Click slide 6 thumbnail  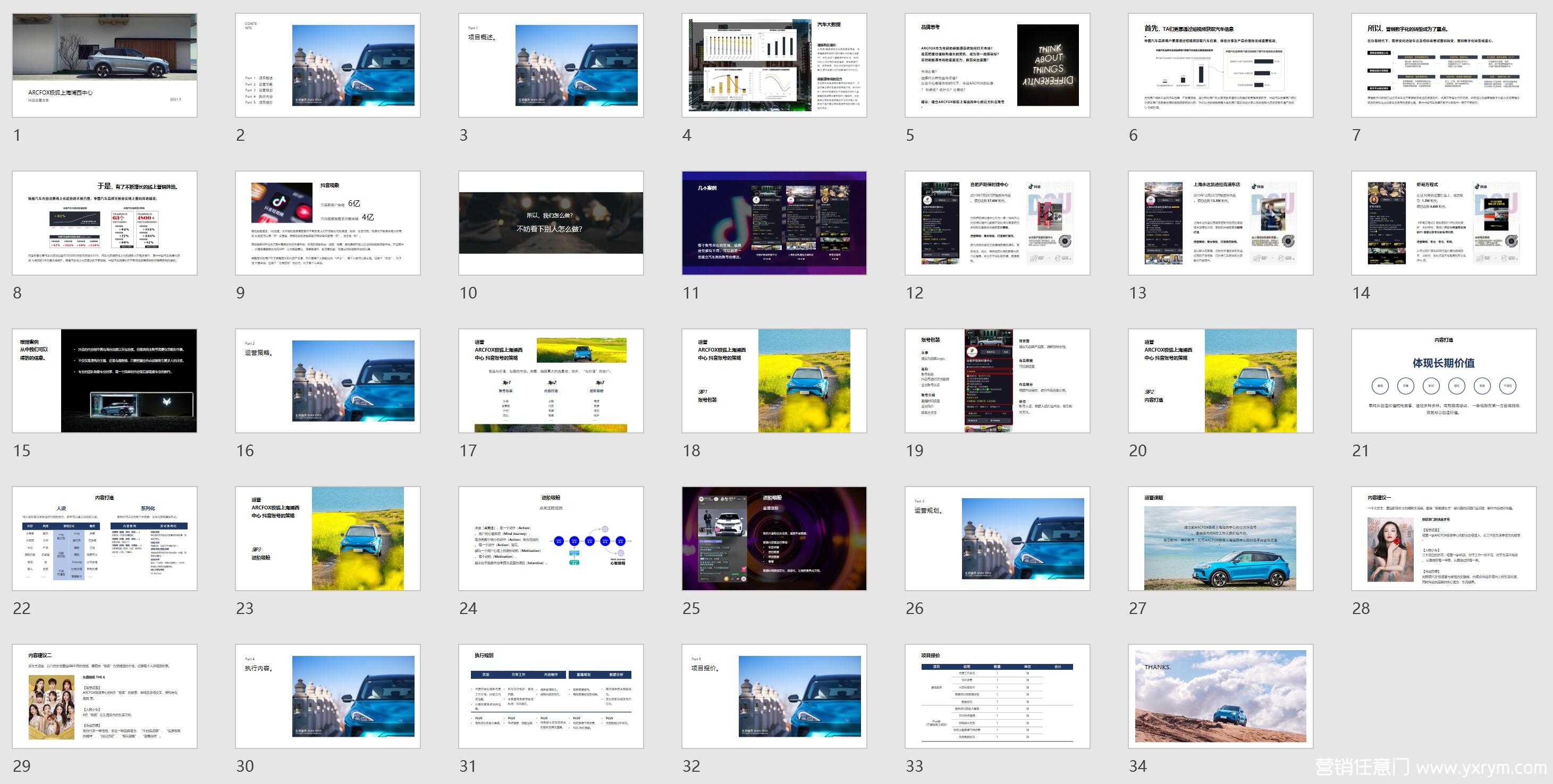(x=1221, y=65)
